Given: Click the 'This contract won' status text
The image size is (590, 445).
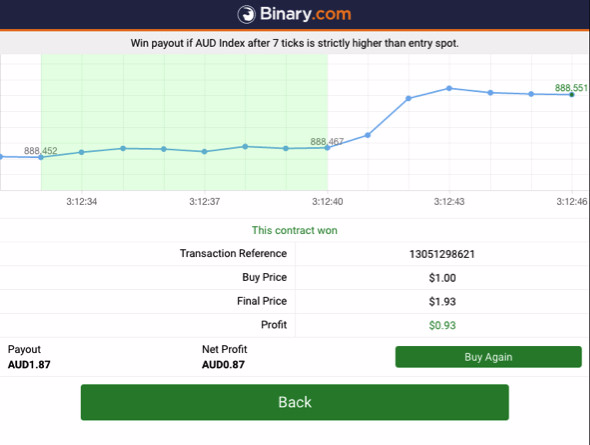Looking at the screenshot, I should coord(295,230).
